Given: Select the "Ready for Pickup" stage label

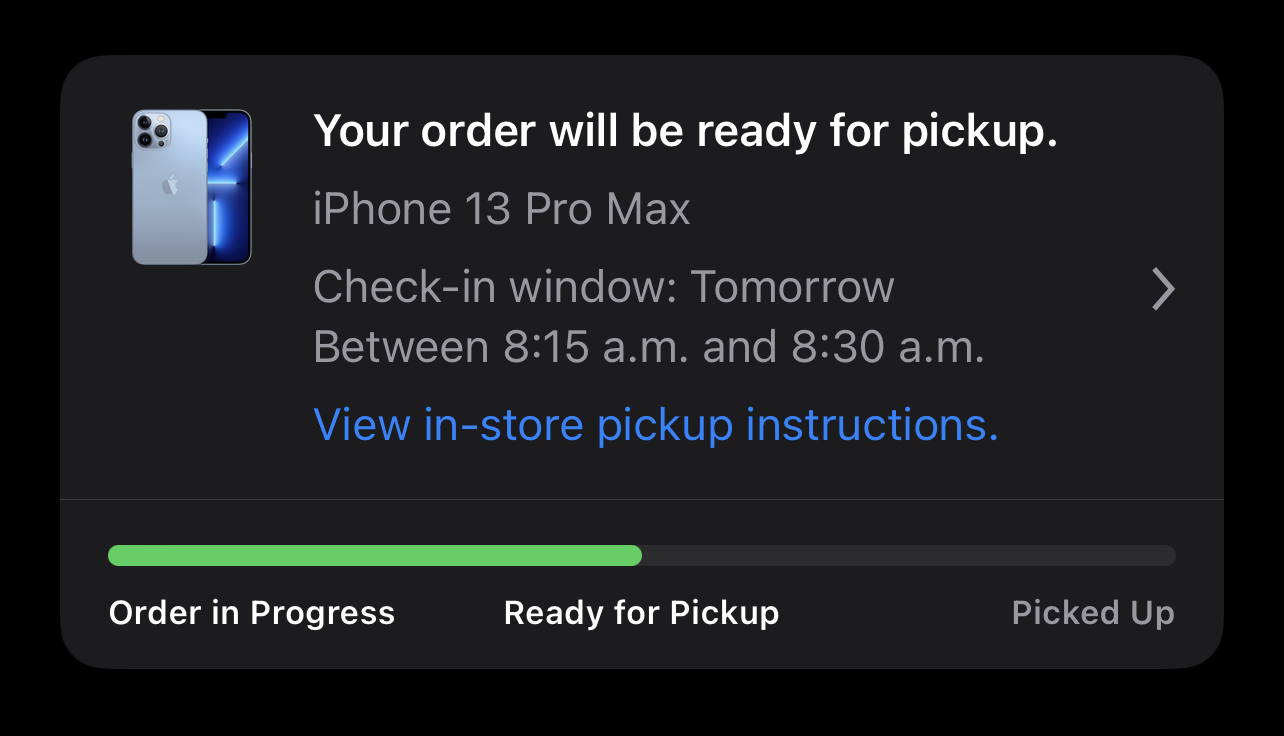Looking at the screenshot, I should coord(641,613).
